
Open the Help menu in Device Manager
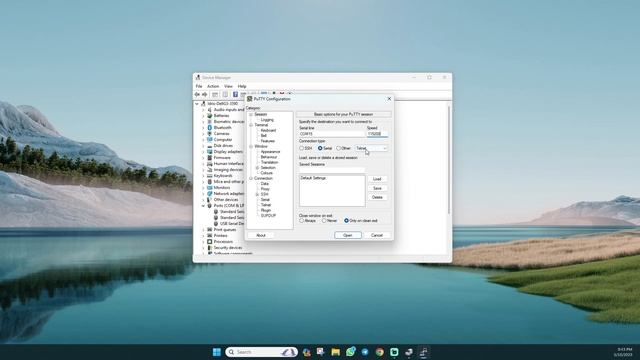(242, 86)
